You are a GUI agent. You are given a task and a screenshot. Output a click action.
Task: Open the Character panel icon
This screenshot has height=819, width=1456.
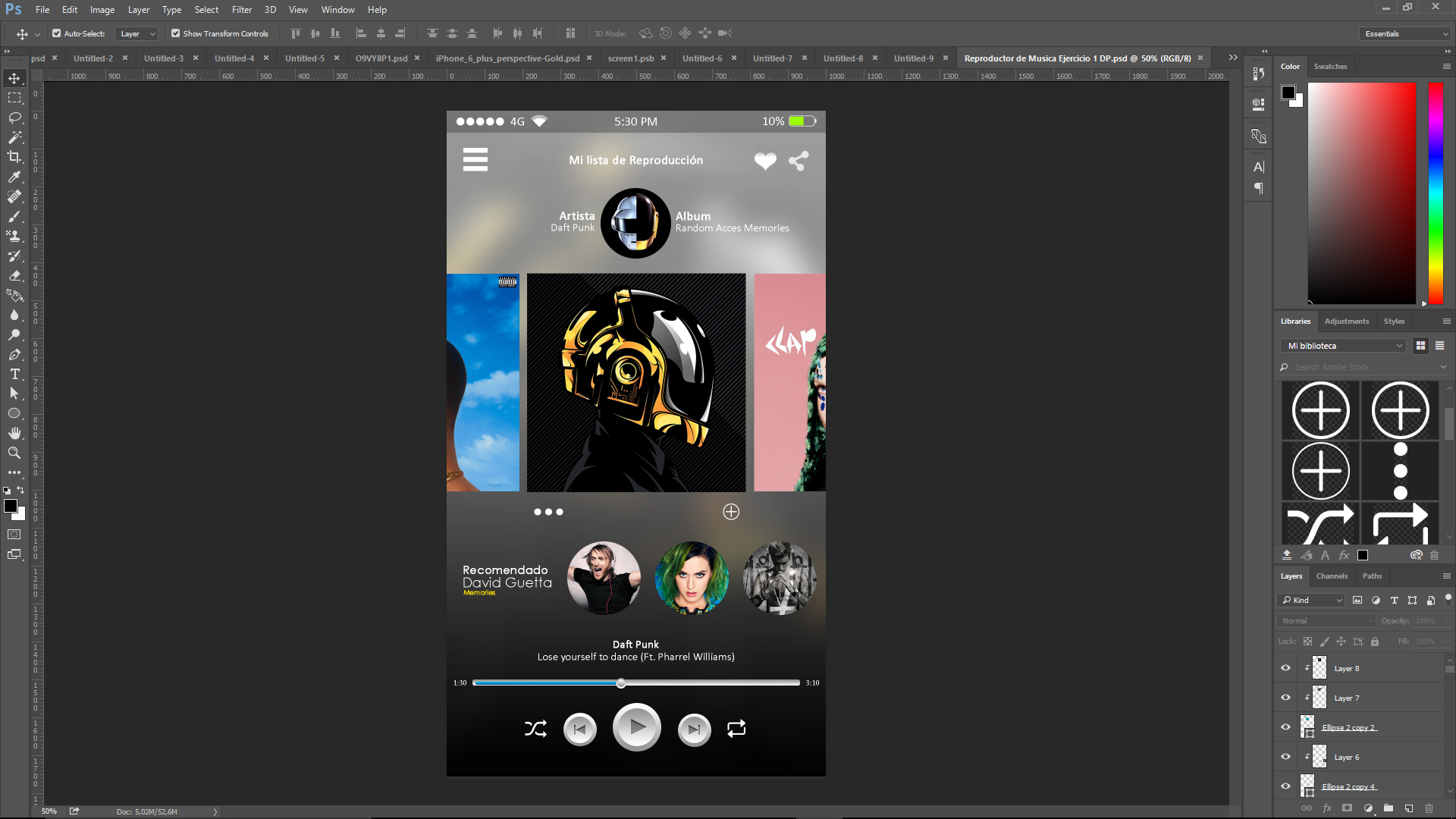[1259, 167]
